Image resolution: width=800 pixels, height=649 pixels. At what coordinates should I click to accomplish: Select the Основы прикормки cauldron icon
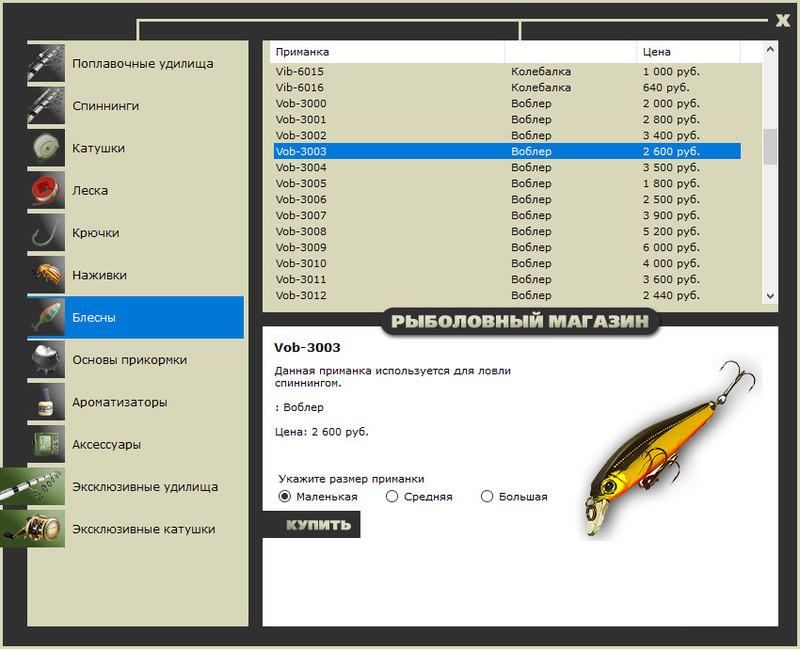[x=46, y=359]
